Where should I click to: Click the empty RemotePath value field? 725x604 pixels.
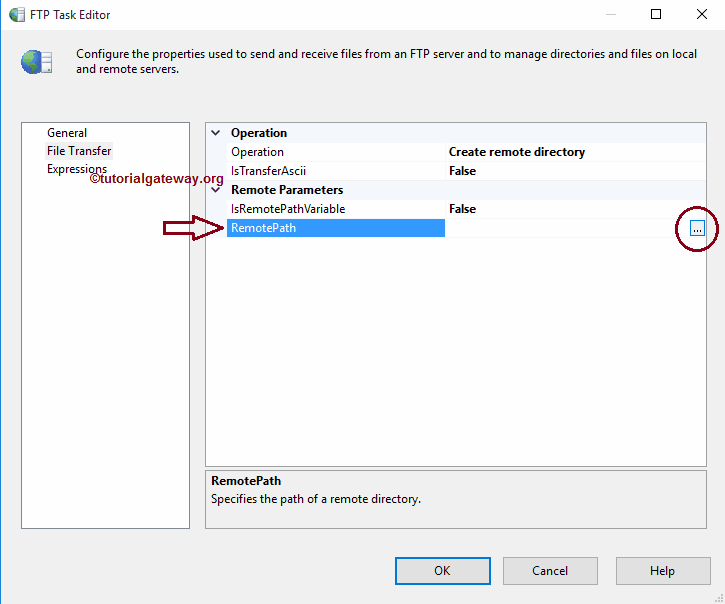(x=567, y=228)
